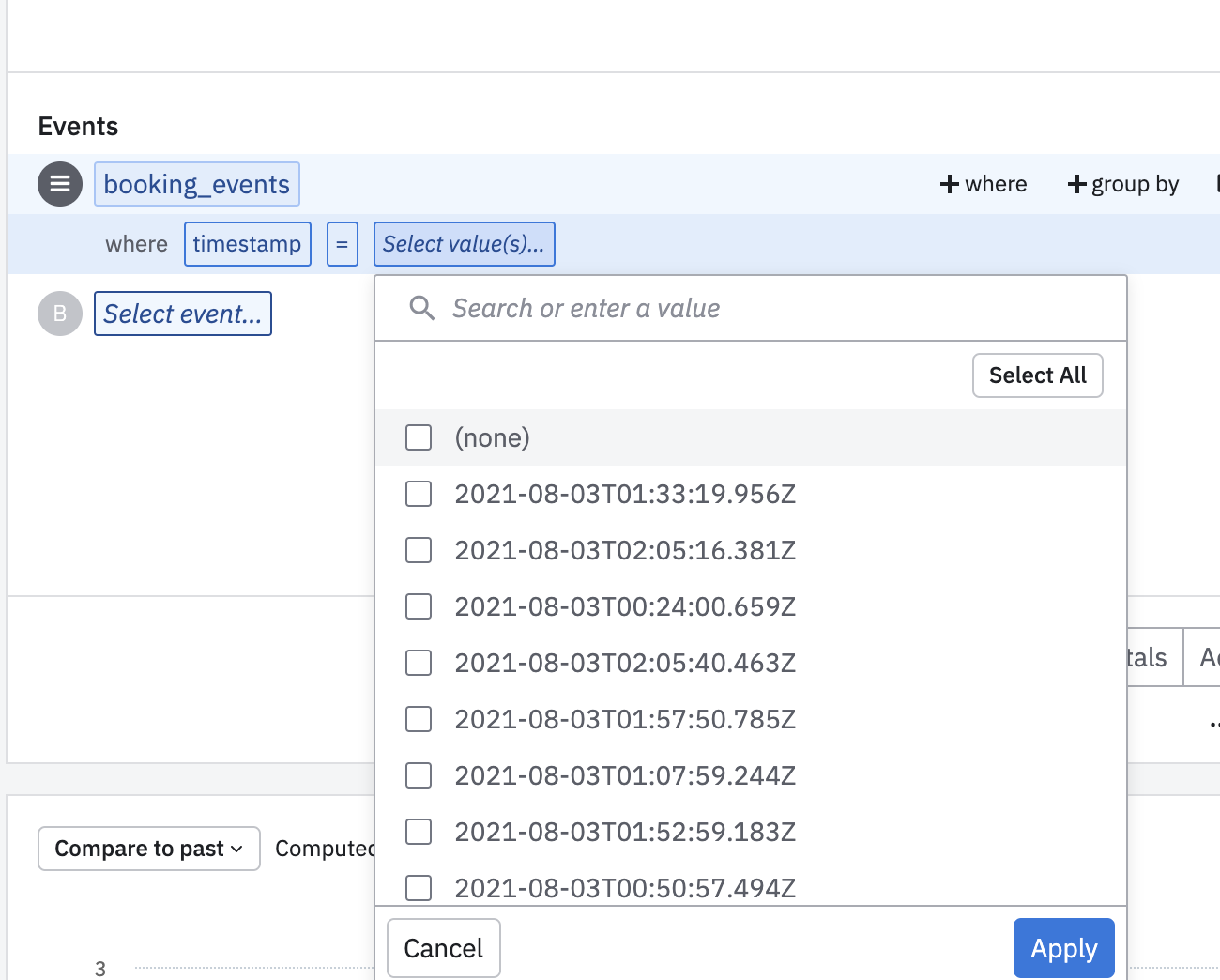This screenshot has height=980, width=1220.
Task: Choose the 2021-08-03T00:24:00.659Z list entry
Action: [625, 606]
